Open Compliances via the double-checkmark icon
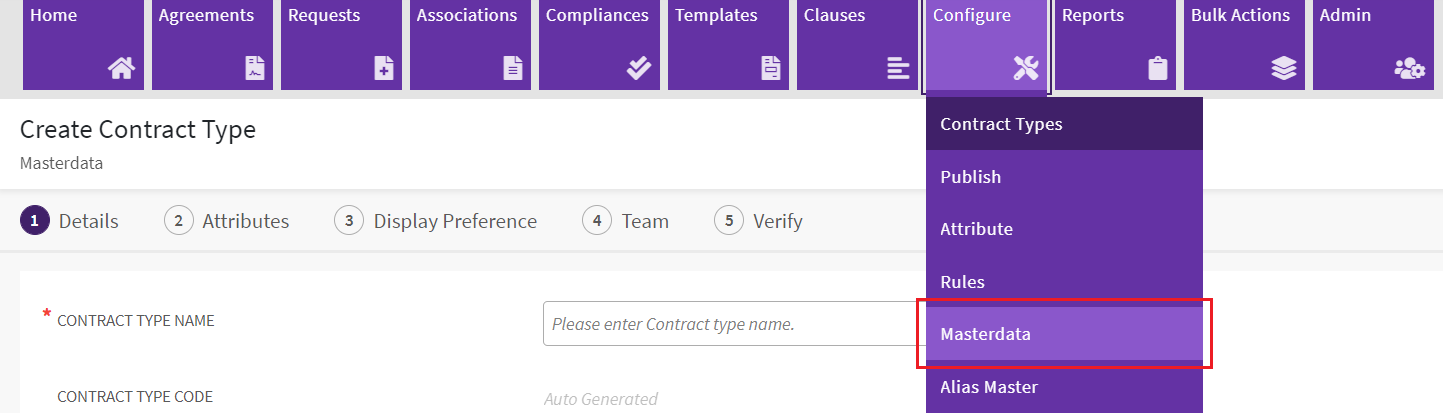This screenshot has height=413, width=1443. [638, 68]
